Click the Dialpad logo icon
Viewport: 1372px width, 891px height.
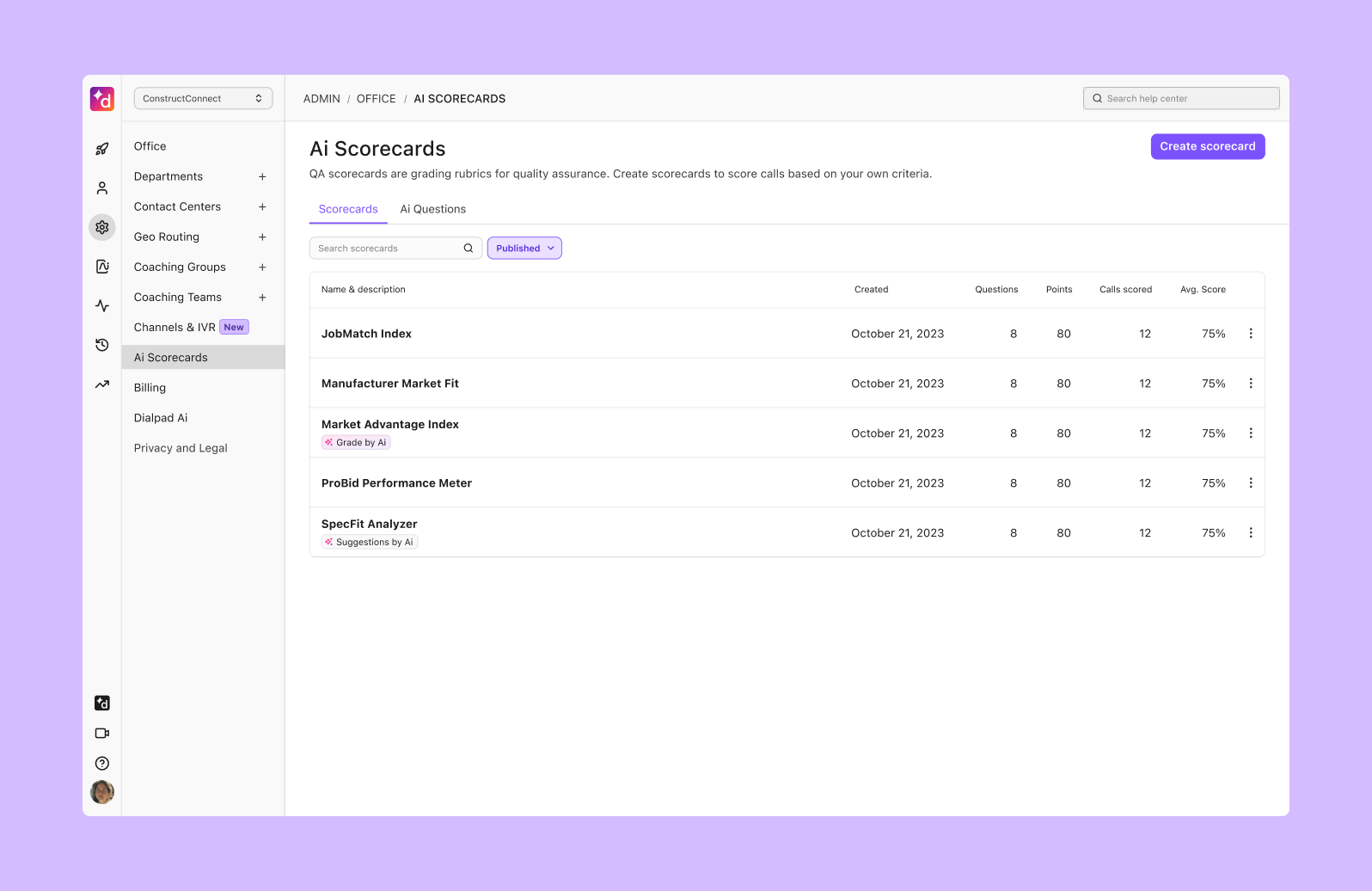click(102, 99)
